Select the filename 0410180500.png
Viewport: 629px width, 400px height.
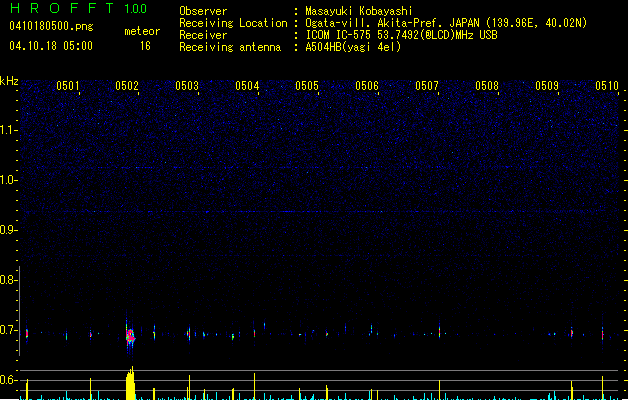51,26
